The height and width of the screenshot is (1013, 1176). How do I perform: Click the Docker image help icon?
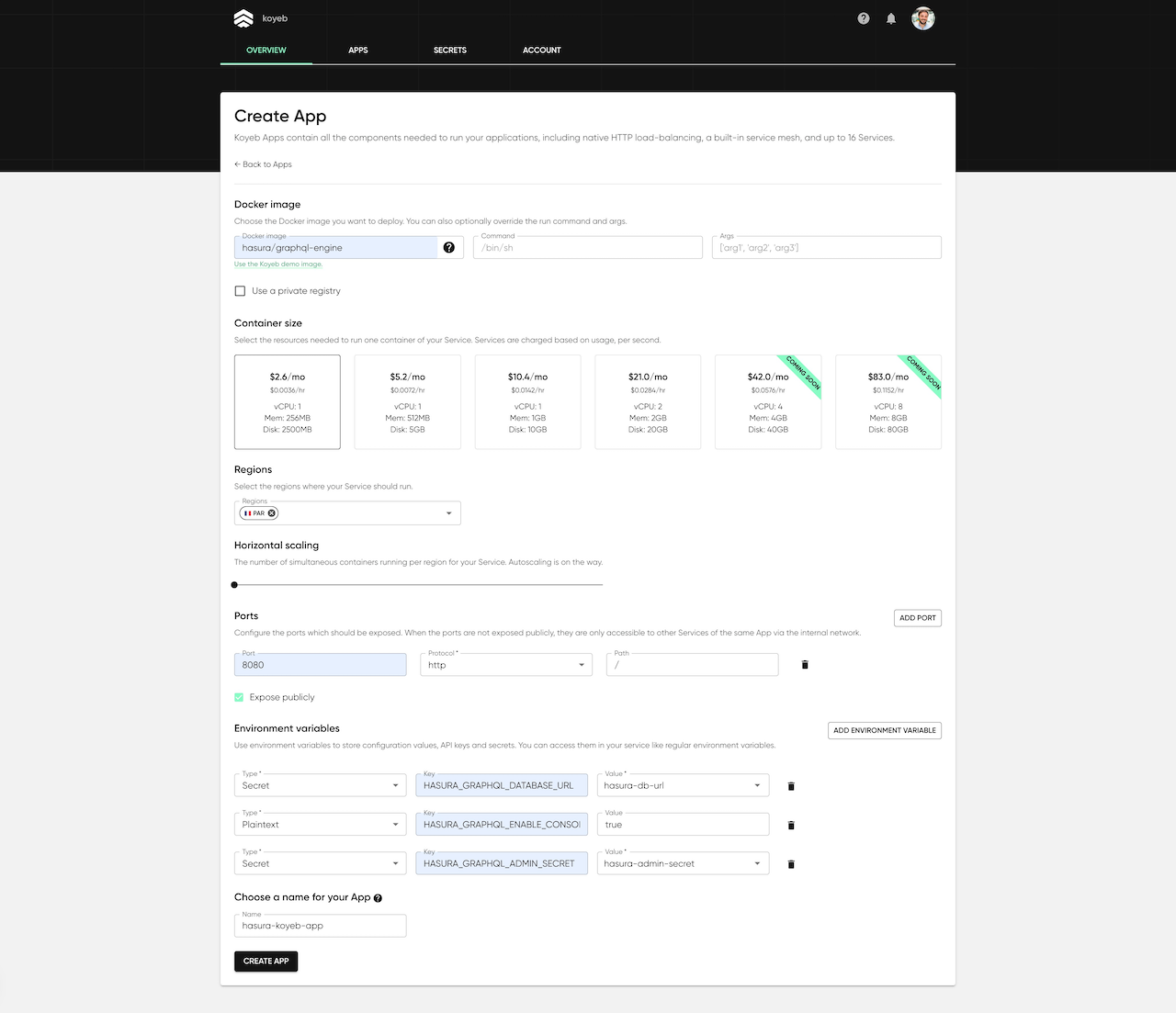pos(448,247)
